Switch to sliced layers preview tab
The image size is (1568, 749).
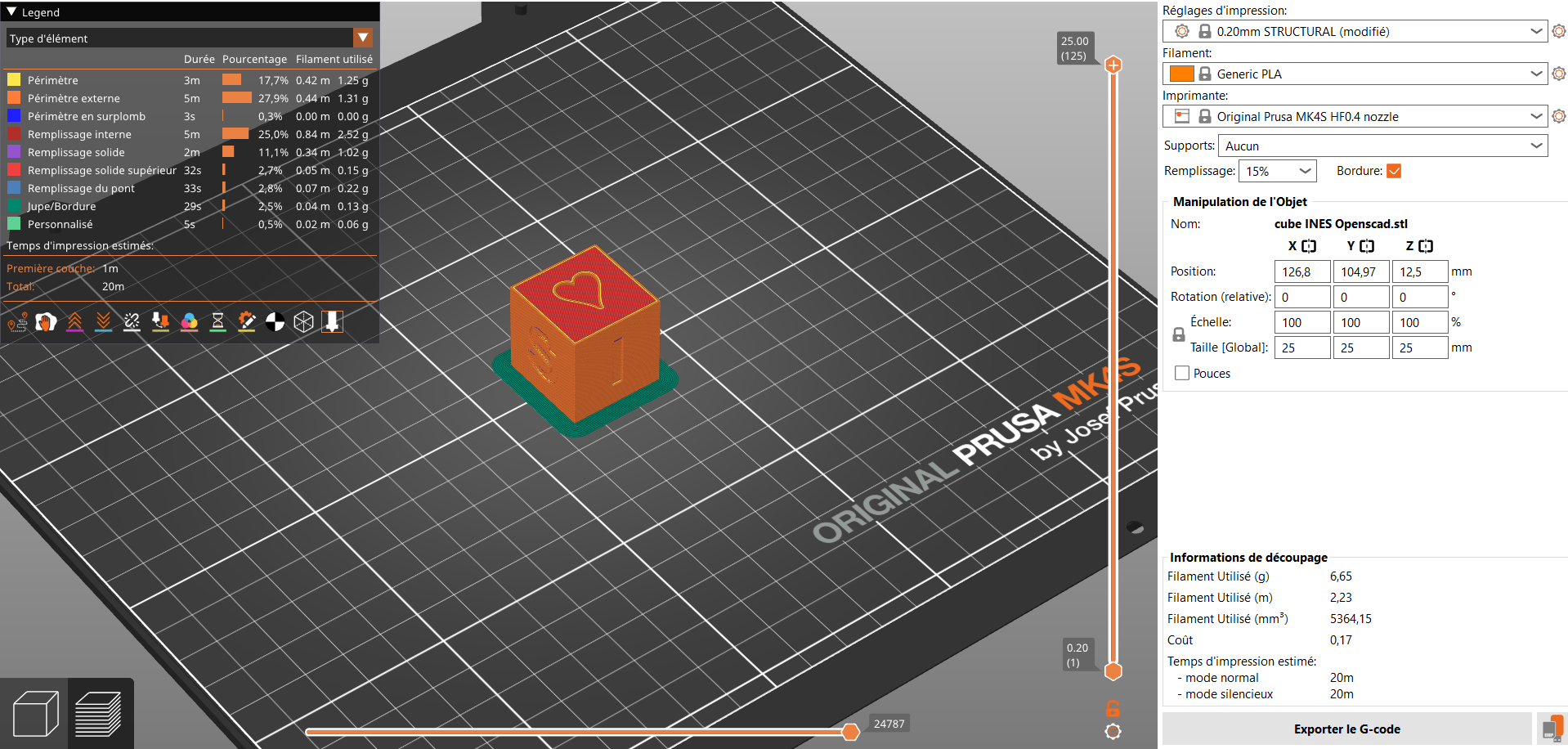(x=99, y=713)
